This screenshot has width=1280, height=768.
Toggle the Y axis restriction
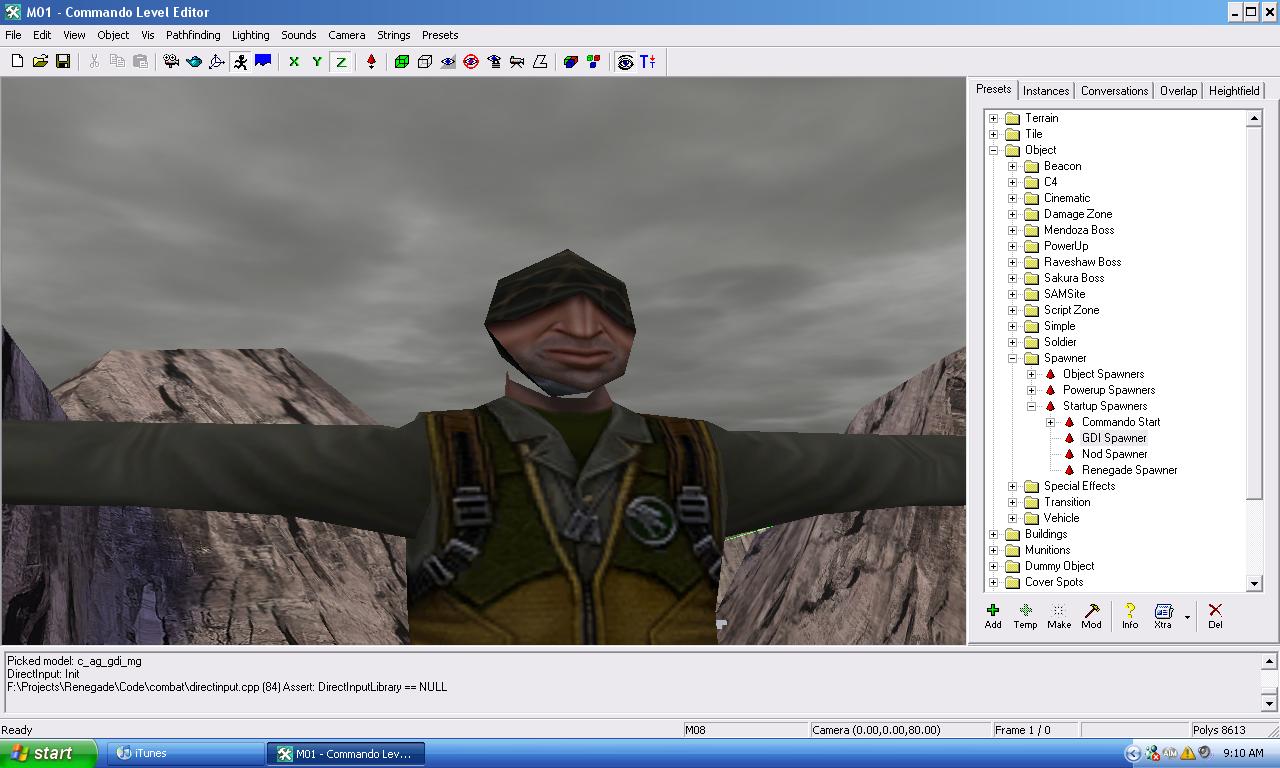(317, 62)
